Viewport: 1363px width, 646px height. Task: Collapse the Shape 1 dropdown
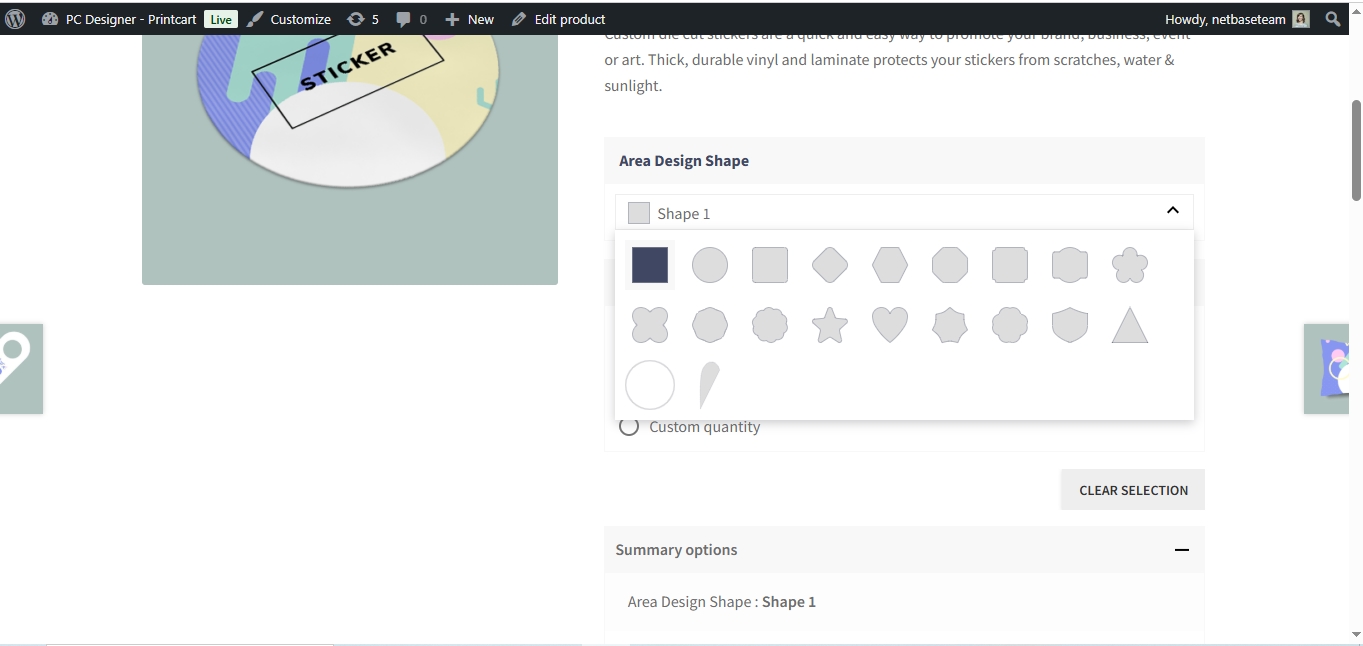[1172, 211]
